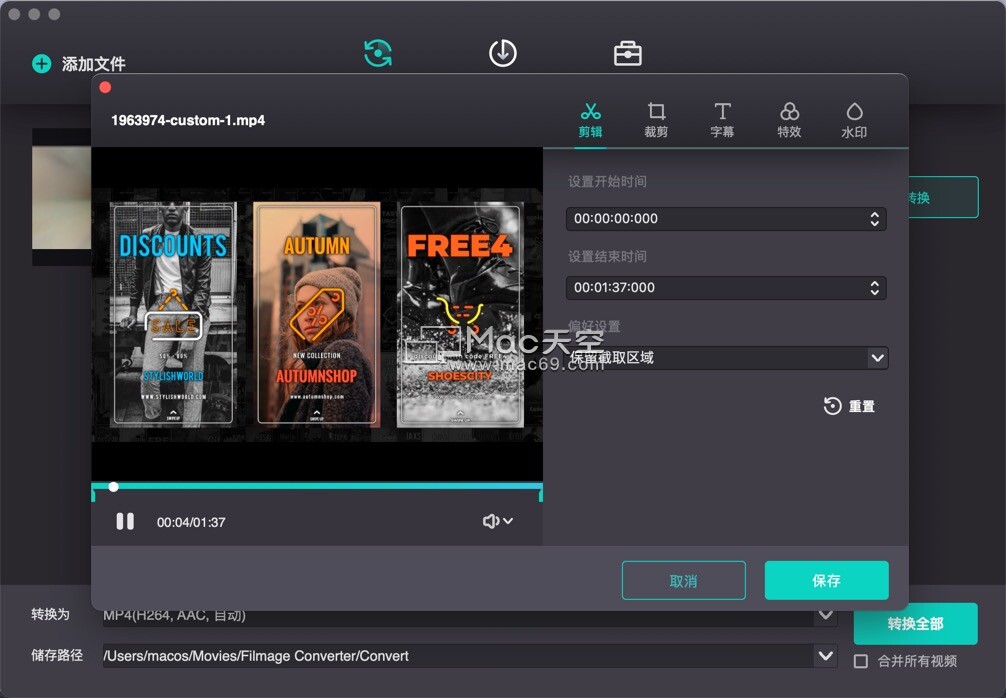Click the 保存 save button

(826, 580)
